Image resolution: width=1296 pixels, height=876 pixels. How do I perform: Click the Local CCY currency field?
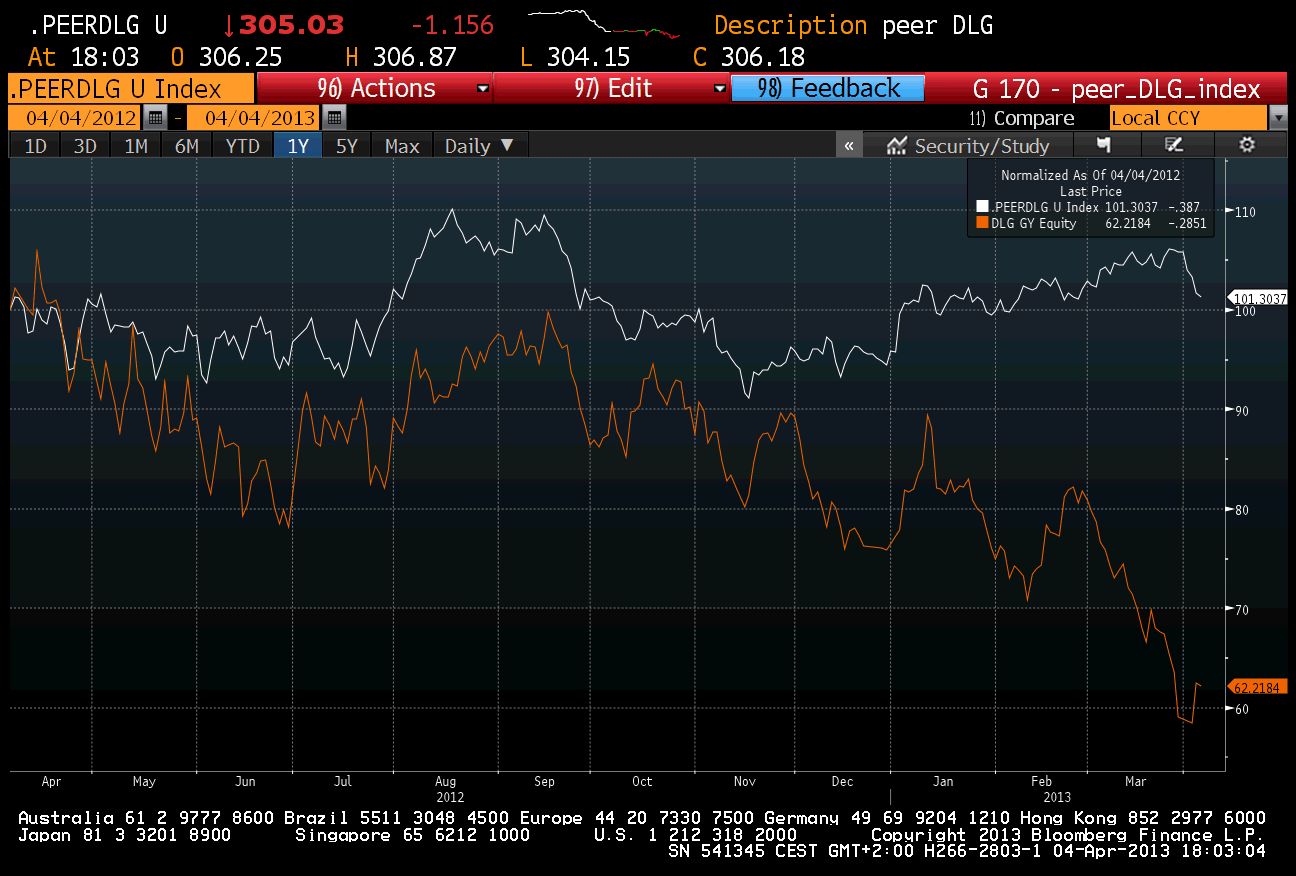(1188, 118)
